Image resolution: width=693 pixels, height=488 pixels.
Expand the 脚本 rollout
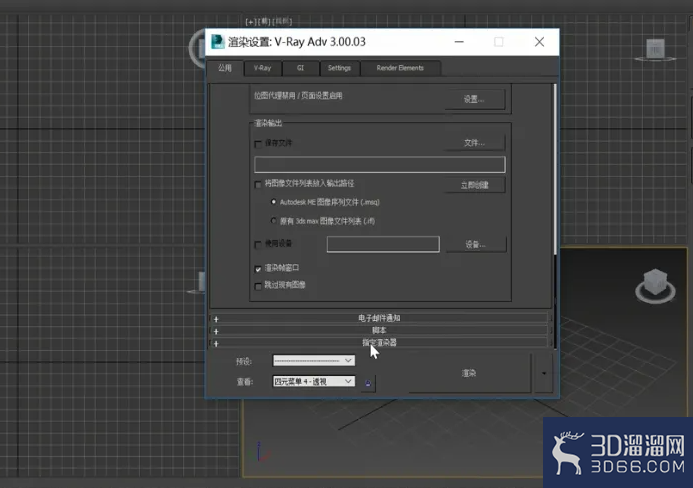[379, 331]
